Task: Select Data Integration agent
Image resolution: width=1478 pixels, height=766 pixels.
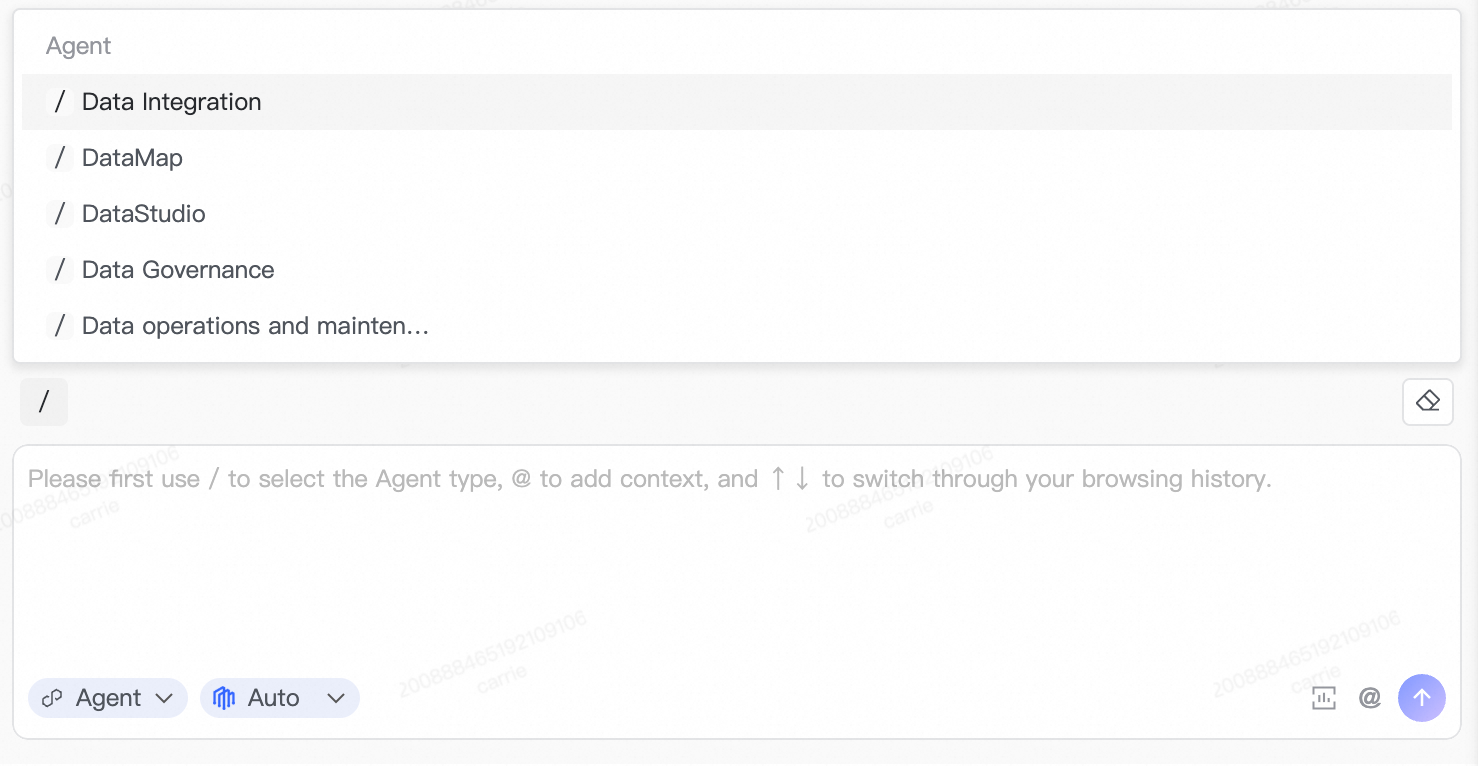Action: (172, 102)
